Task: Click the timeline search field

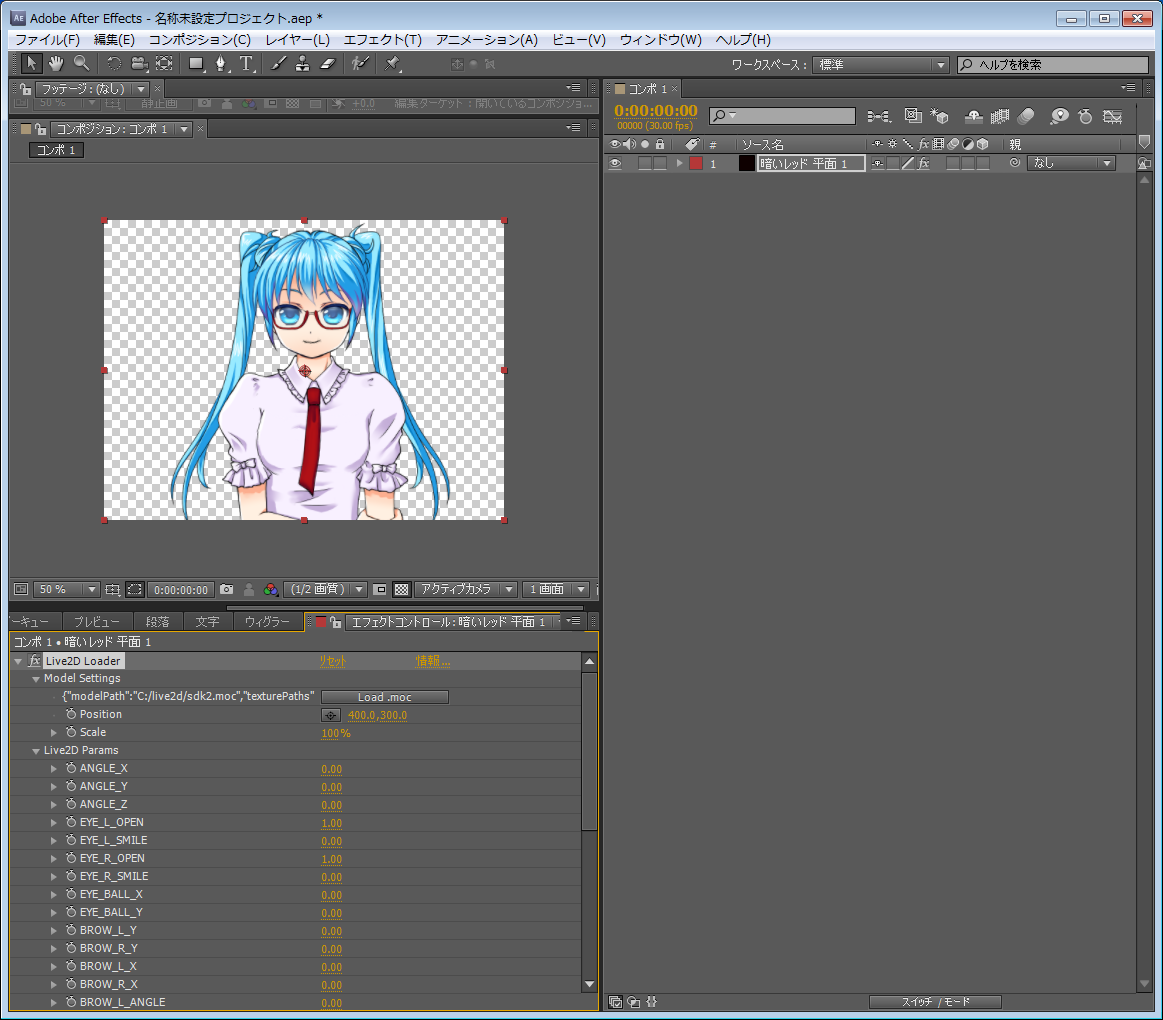Action: point(783,116)
